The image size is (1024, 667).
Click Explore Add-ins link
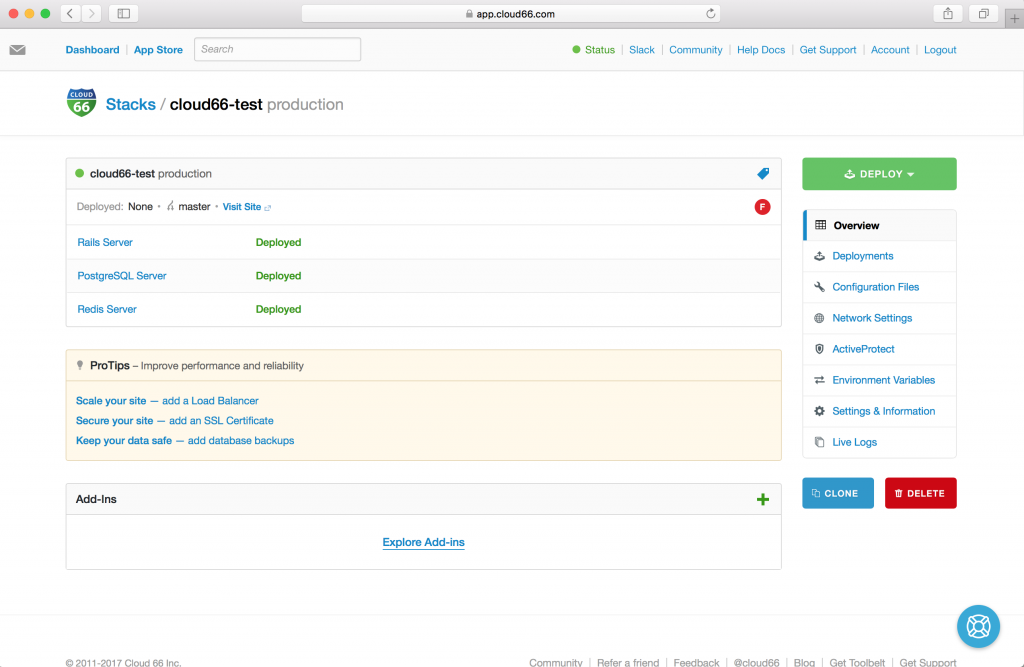423,542
